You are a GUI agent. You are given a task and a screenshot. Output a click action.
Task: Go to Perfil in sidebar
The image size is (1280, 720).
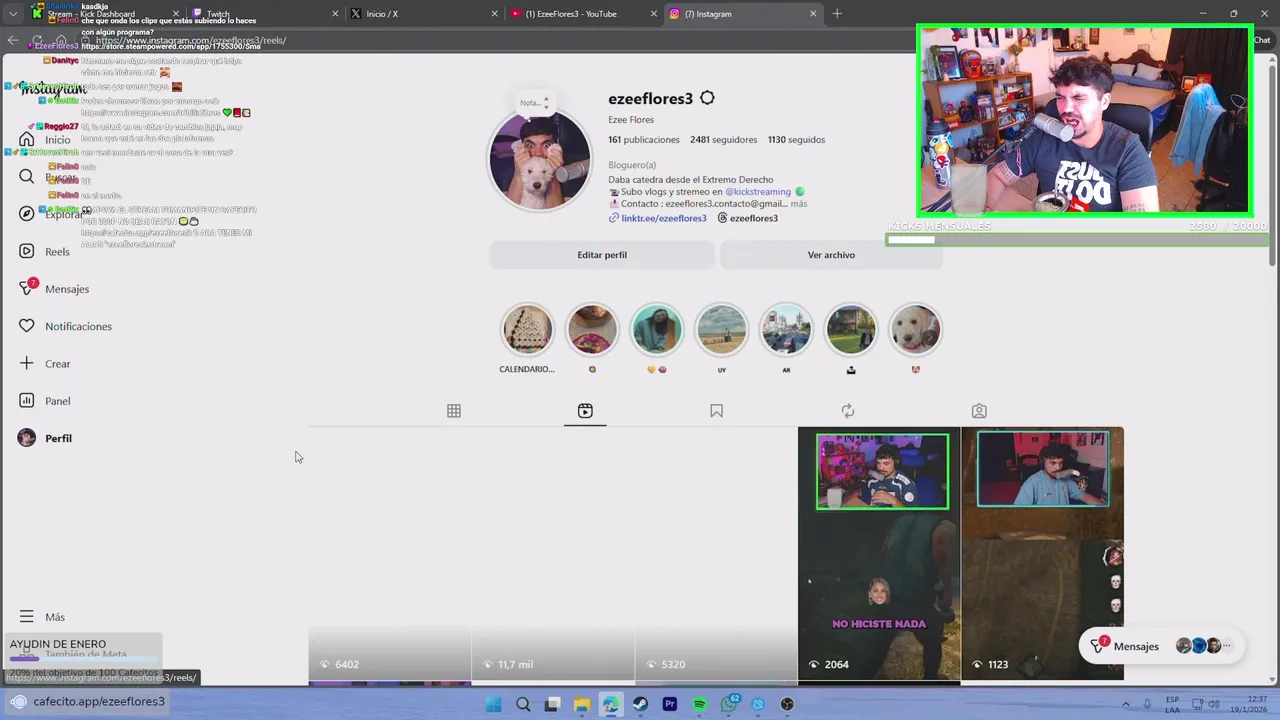45,438
